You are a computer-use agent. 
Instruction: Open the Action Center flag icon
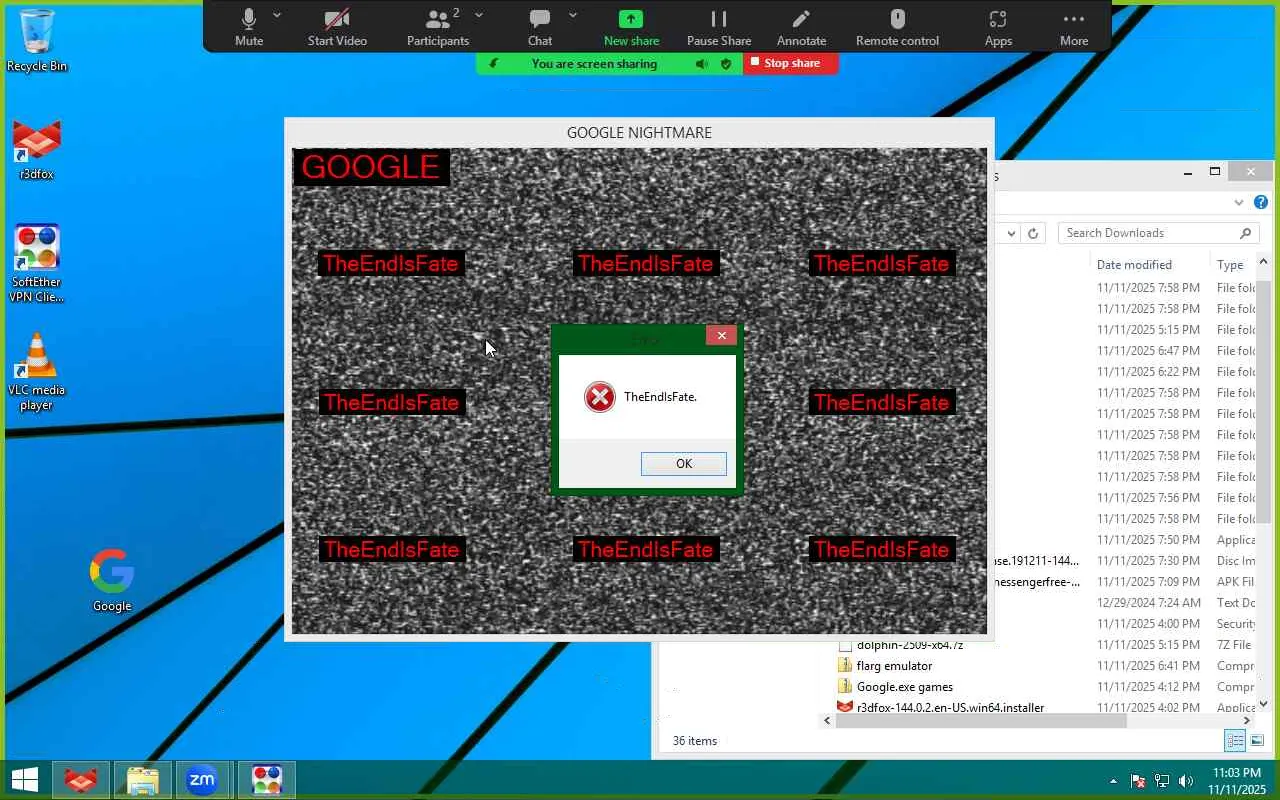[1137, 781]
